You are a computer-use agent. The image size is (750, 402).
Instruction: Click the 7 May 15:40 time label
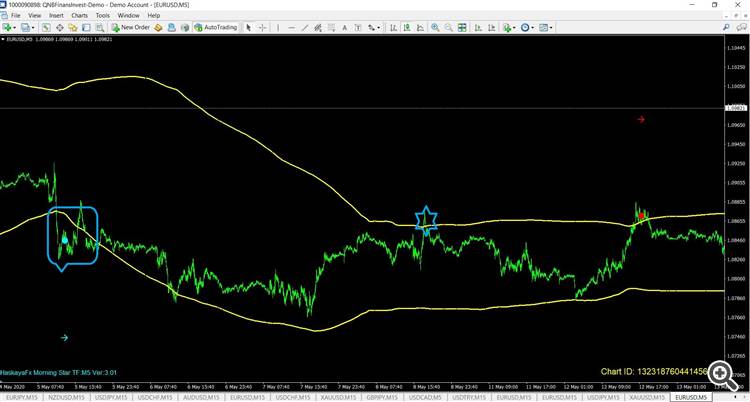click(312, 387)
